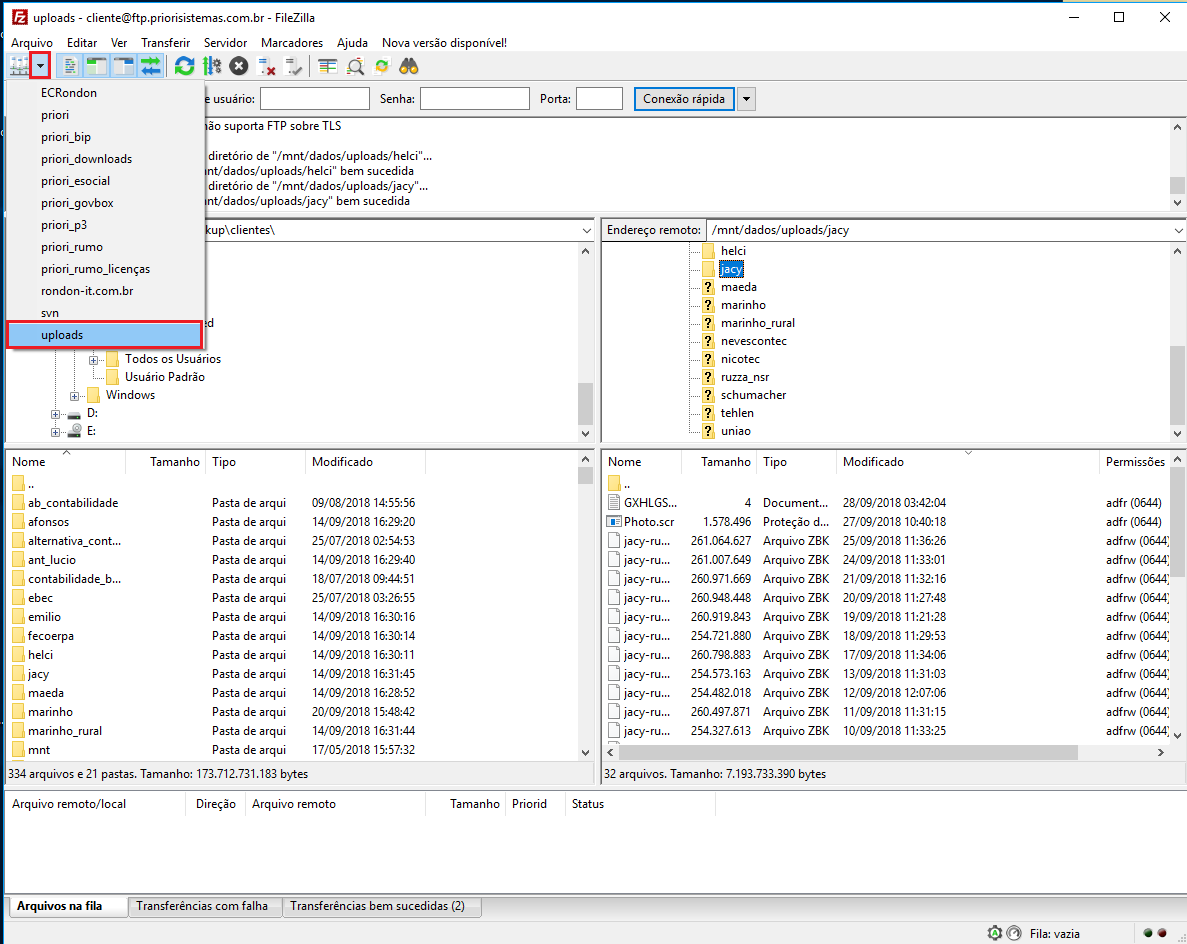1187x944 pixels.
Task: Sort local files by Nome column
Action: pyautogui.click(x=65, y=462)
